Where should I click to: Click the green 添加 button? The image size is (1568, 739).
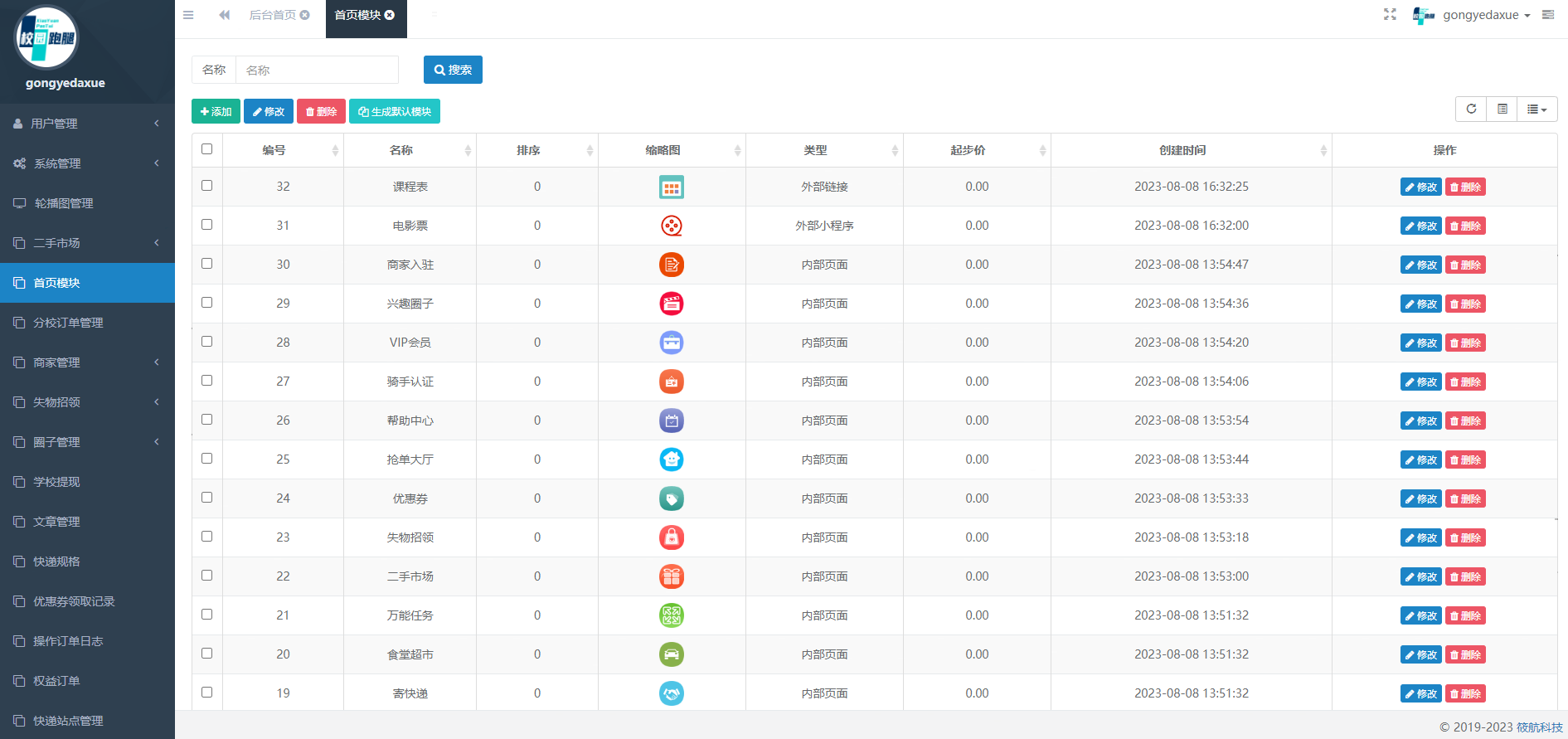click(x=216, y=111)
